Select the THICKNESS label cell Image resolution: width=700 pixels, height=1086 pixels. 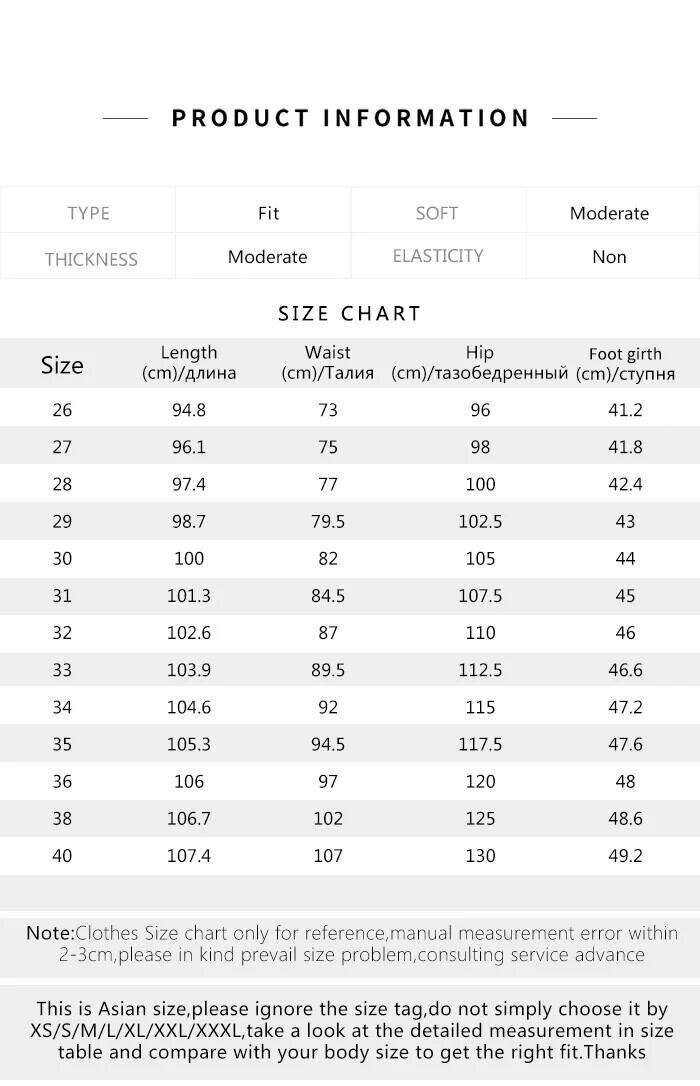pyautogui.click(x=90, y=259)
